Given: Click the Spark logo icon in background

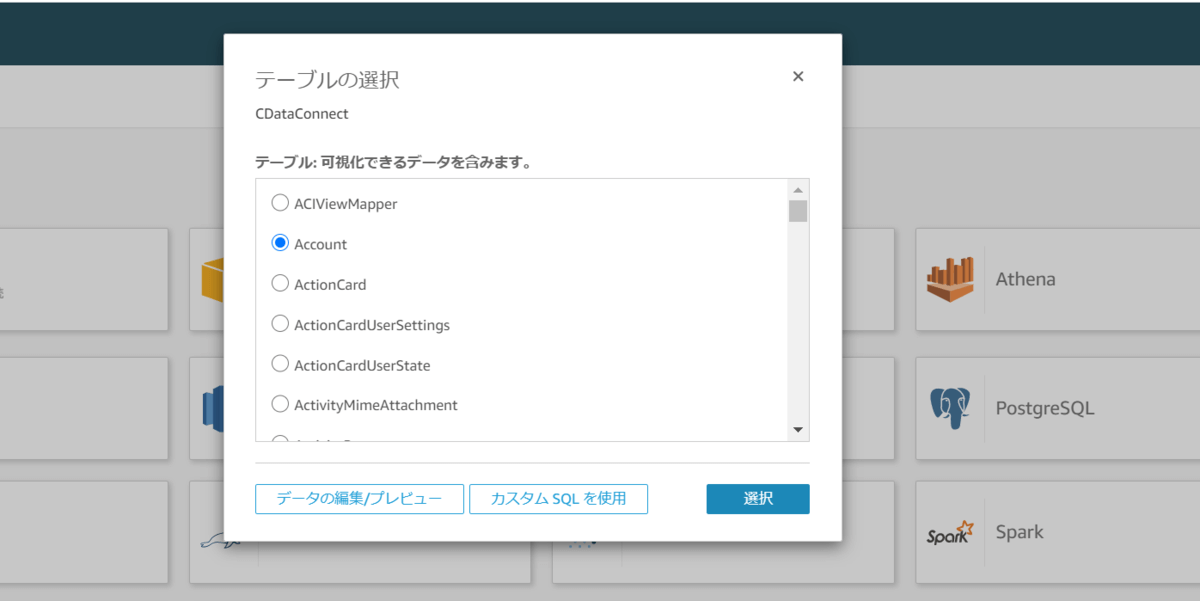Looking at the screenshot, I should point(950,532).
